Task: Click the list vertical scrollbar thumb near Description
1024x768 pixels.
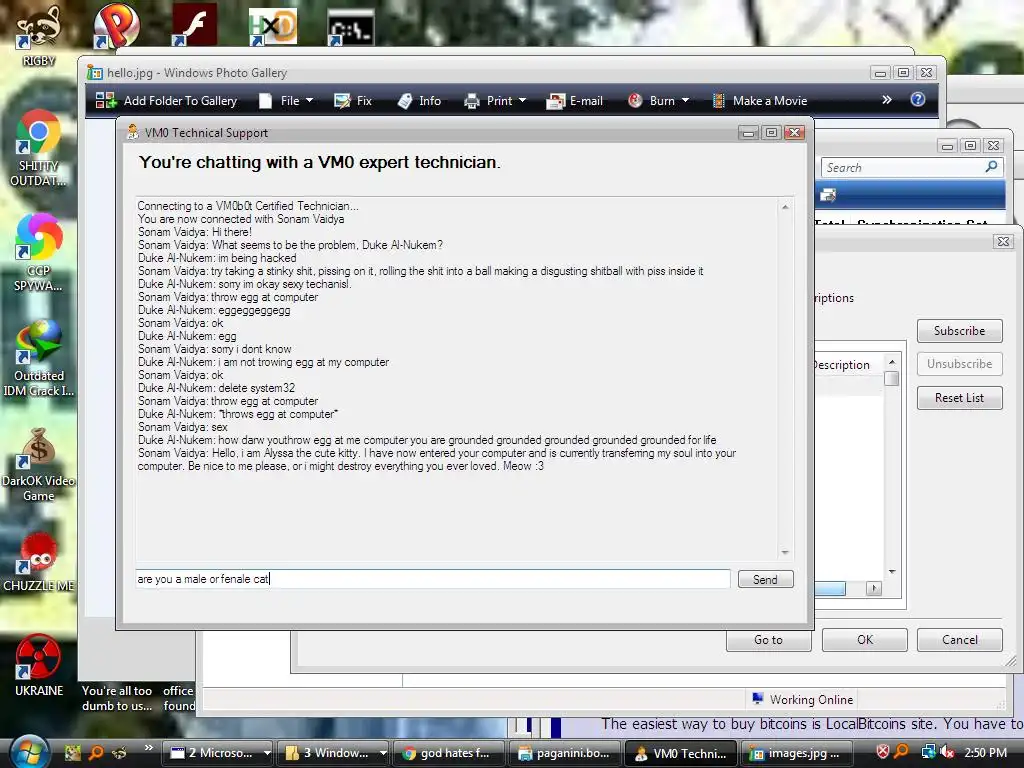Action: [x=891, y=378]
